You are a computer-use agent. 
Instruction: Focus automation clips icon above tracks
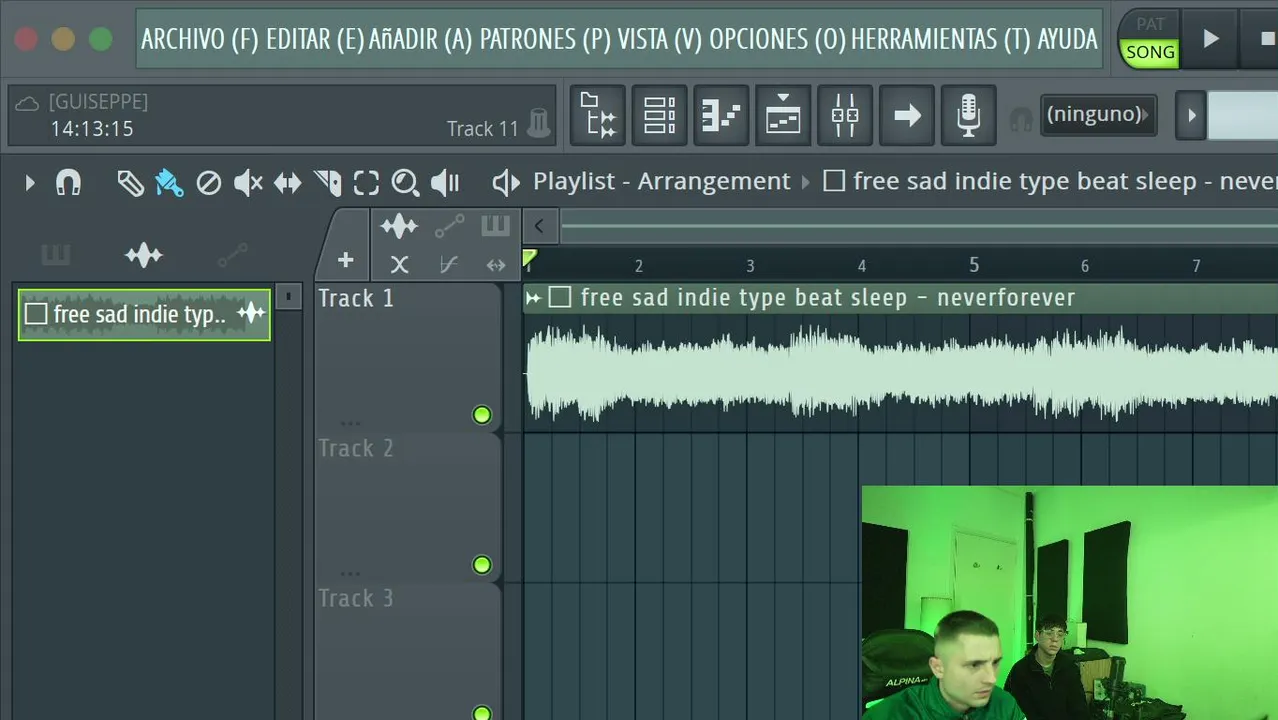[x=449, y=227]
